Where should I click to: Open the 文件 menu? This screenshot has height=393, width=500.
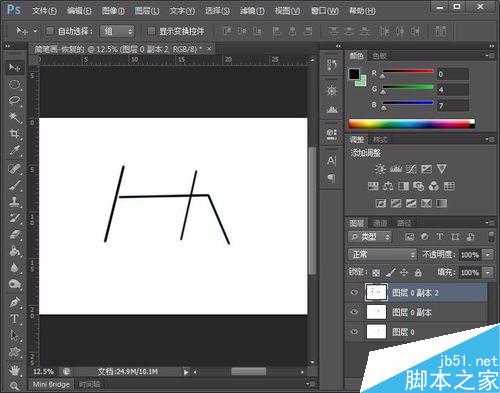pos(44,11)
